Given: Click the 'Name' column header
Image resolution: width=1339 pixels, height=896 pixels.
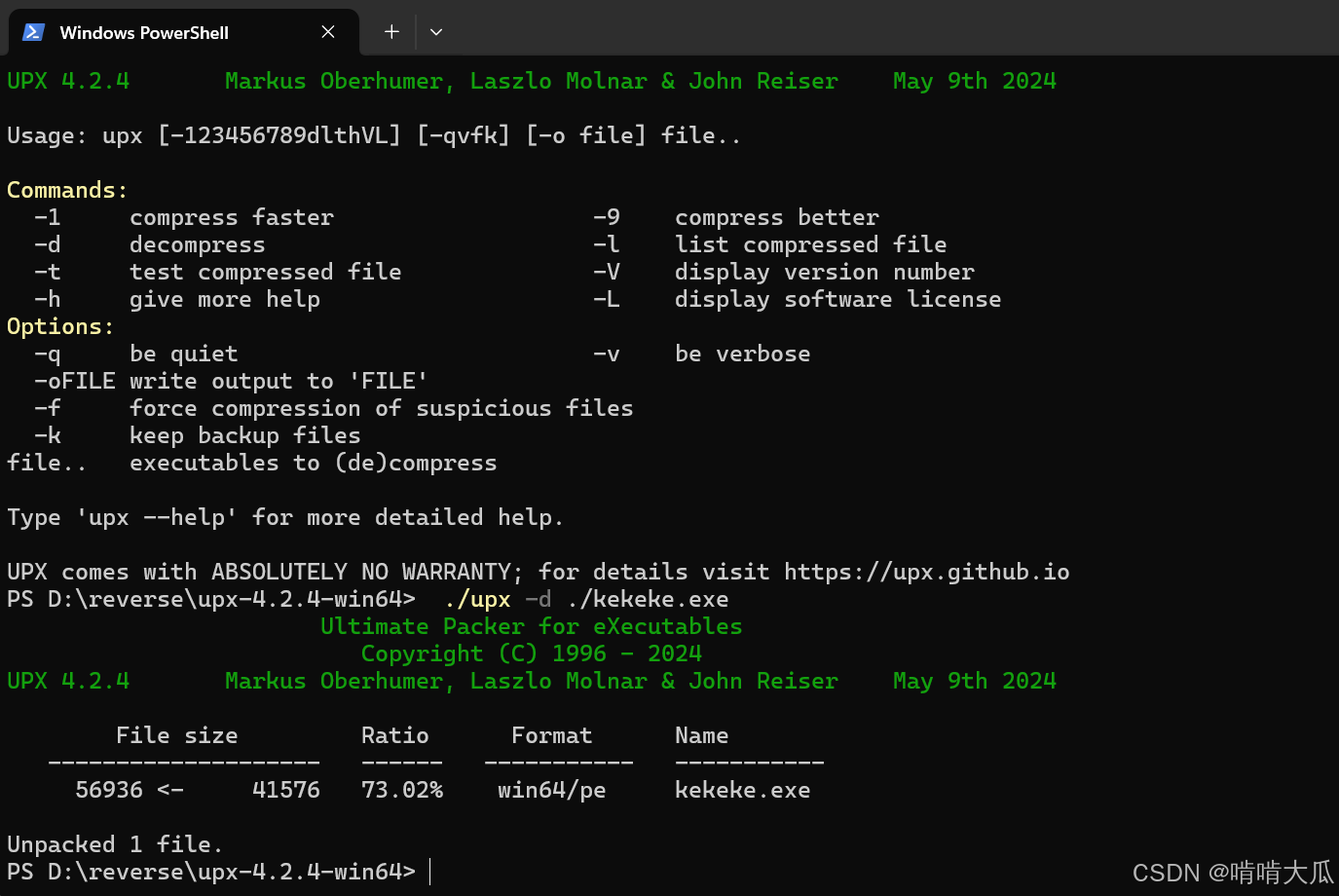Looking at the screenshot, I should 702,735.
